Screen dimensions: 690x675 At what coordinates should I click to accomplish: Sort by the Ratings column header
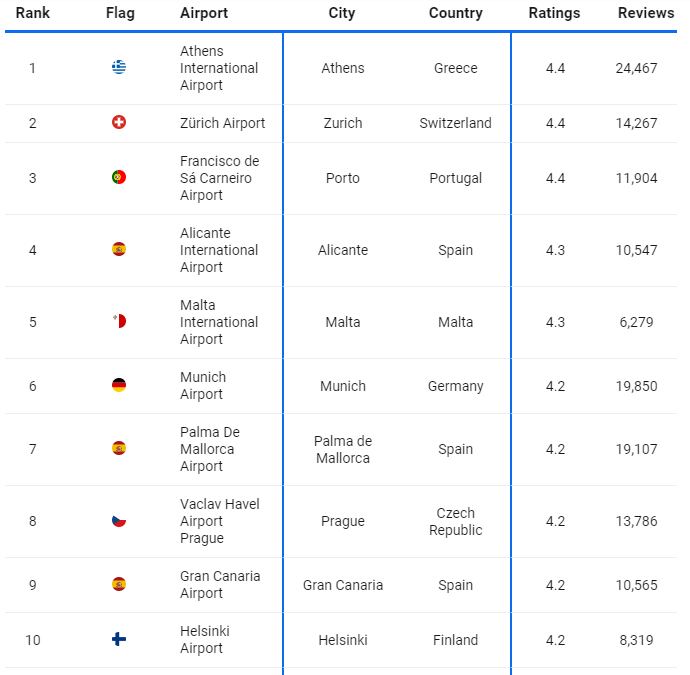(x=554, y=13)
